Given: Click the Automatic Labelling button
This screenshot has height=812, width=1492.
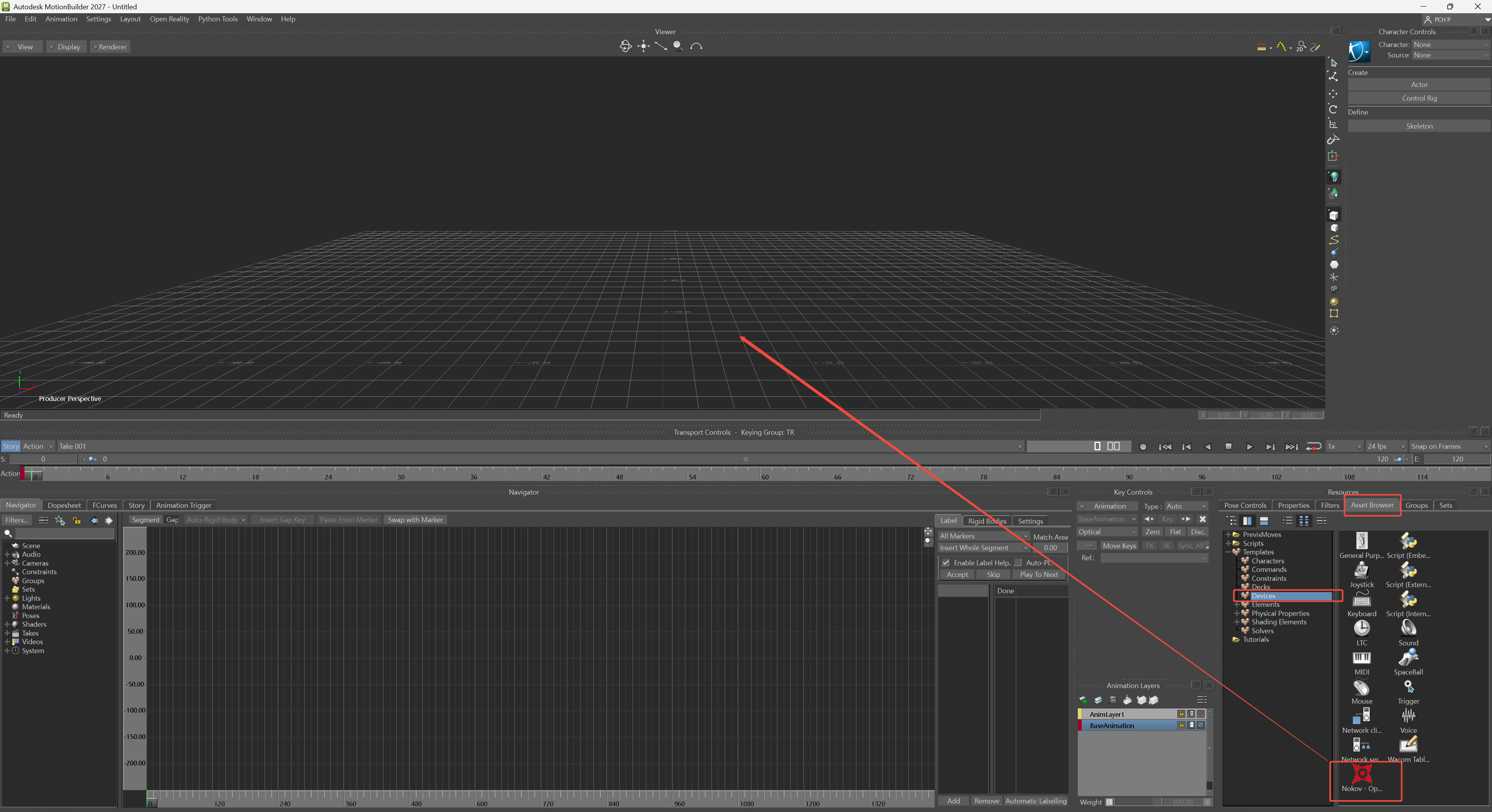Looking at the screenshot, I should point(1035,801).
